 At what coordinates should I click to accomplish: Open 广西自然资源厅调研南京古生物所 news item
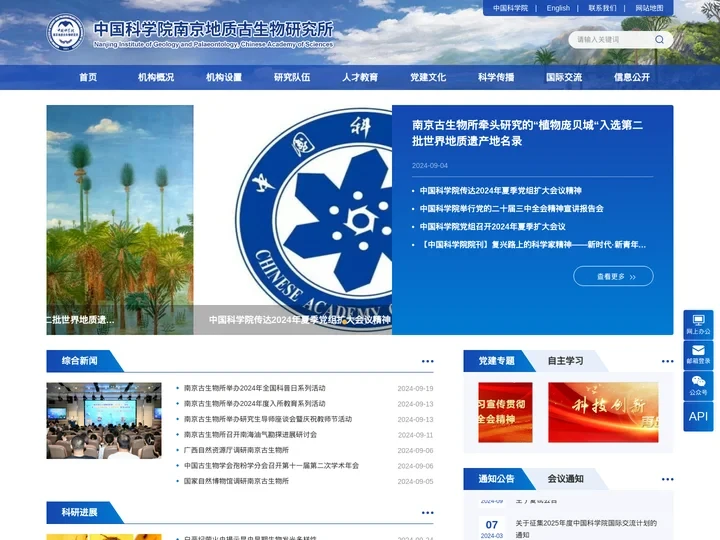click(x=236, y=450)
